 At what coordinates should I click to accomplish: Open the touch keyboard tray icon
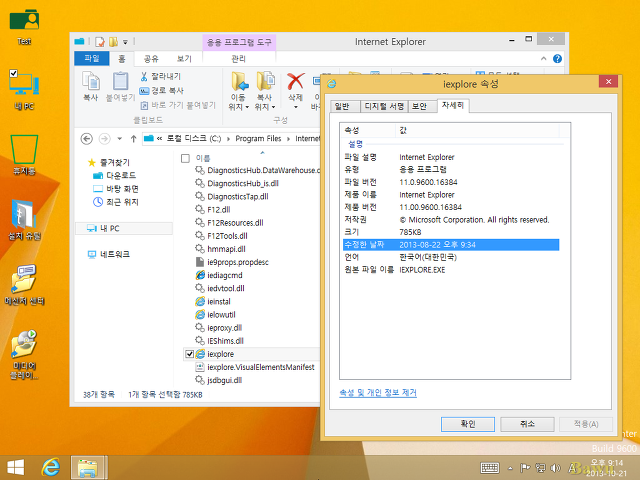[490, 468]
